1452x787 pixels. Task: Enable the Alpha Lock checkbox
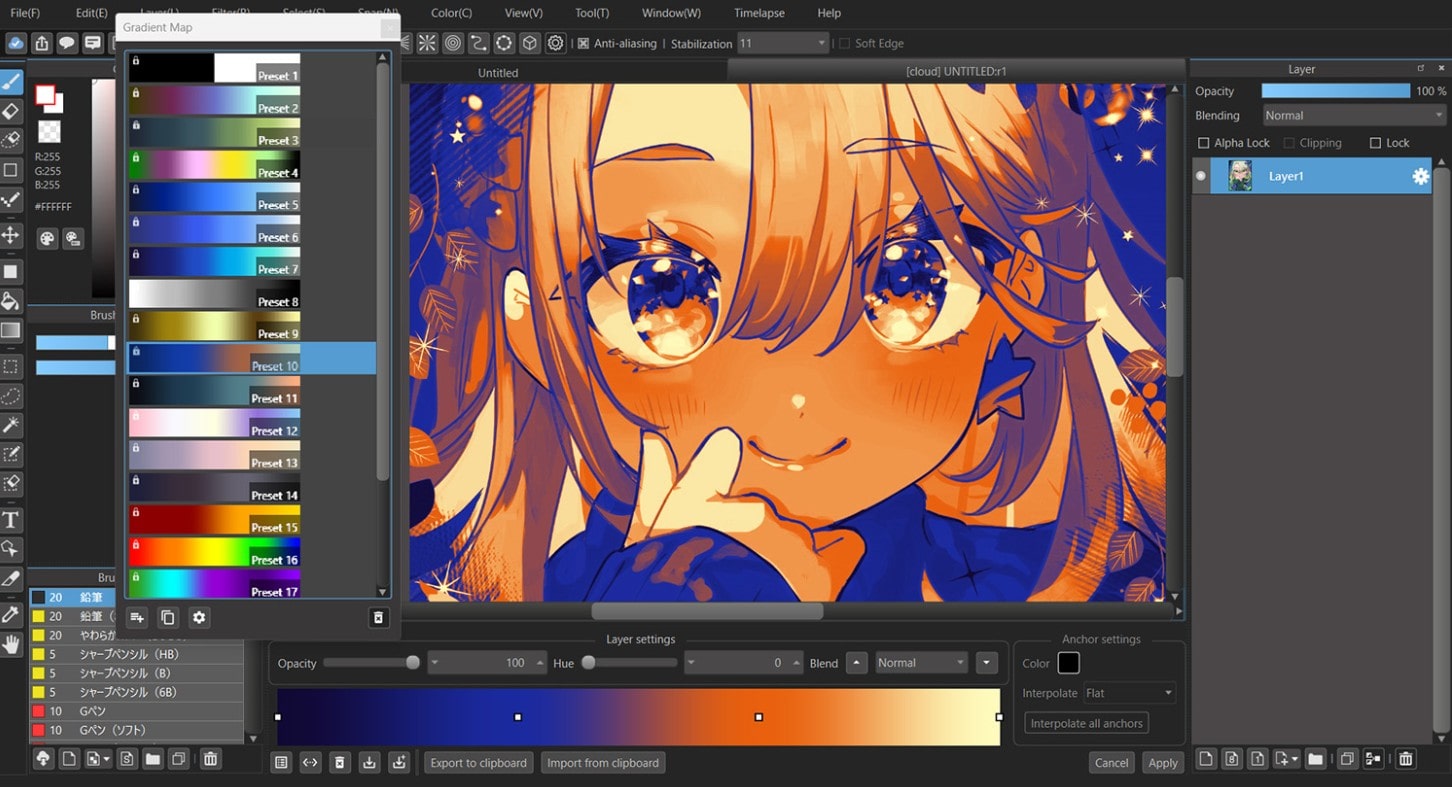(1204, 143)
